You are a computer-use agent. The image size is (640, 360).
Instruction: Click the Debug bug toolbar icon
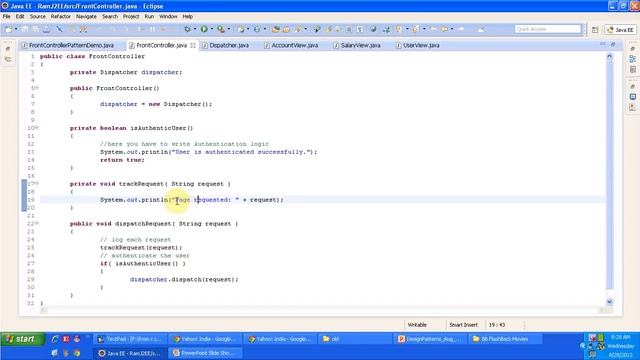coord(187,29)
